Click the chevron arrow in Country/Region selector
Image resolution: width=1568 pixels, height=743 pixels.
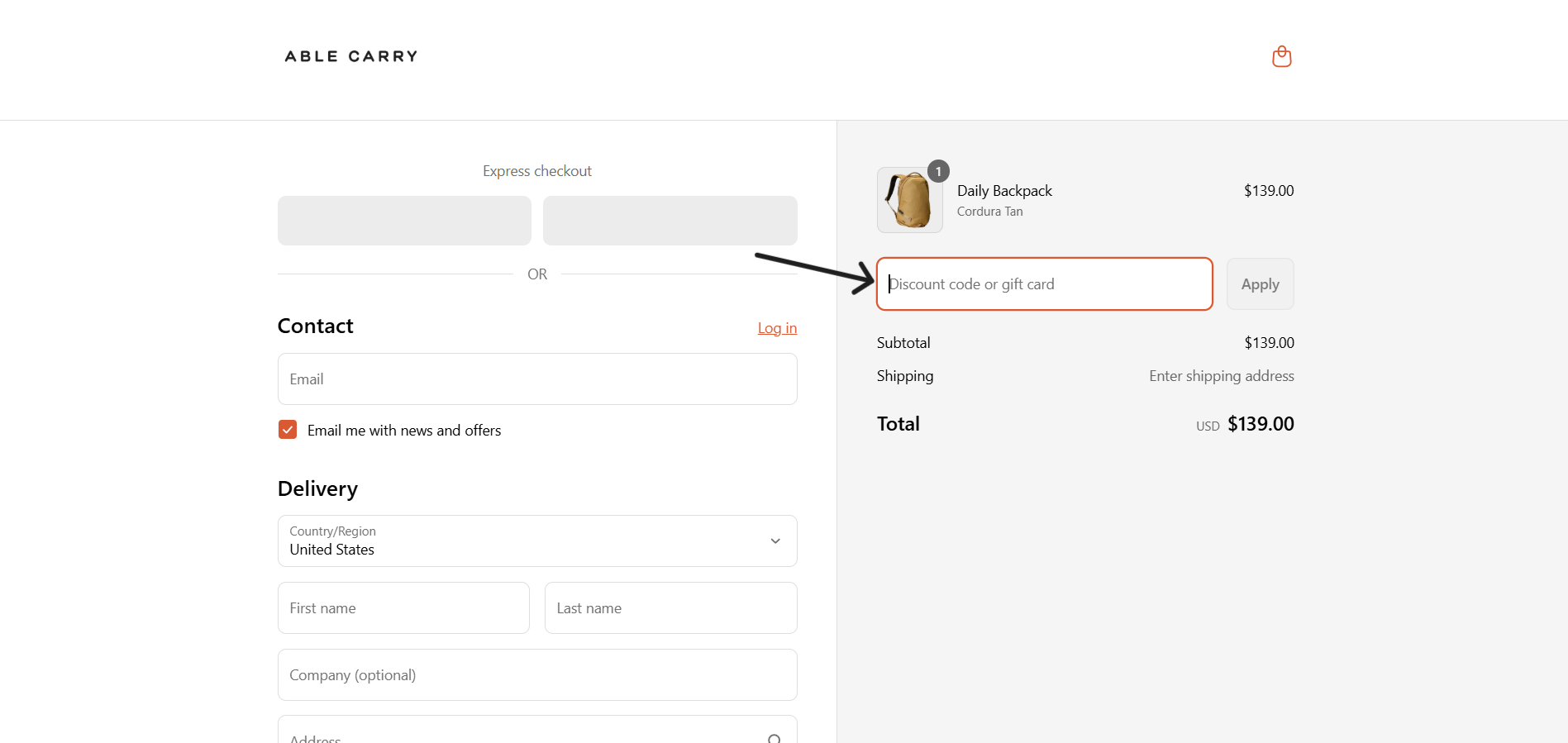pos(775,541)
